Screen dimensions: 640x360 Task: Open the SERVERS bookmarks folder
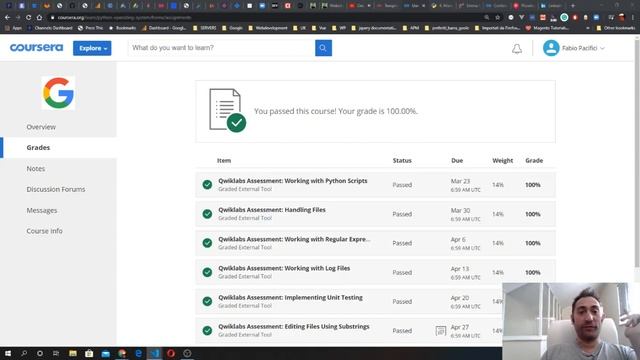[x=205, y=28]
